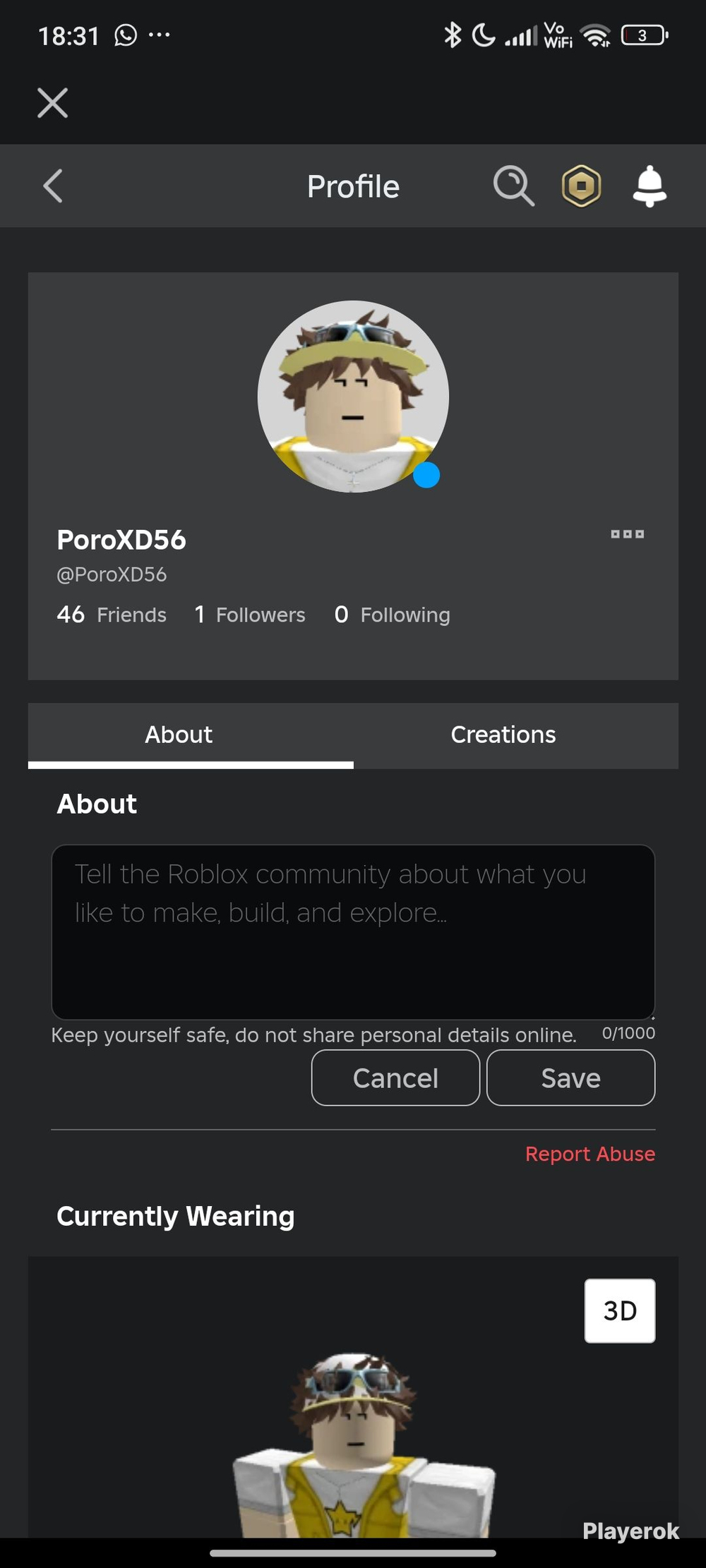Tap the WhatsApp notification icon in status bar
Image resolution: width=706 pixels, height=1568 pixels.
coord(126,35)
